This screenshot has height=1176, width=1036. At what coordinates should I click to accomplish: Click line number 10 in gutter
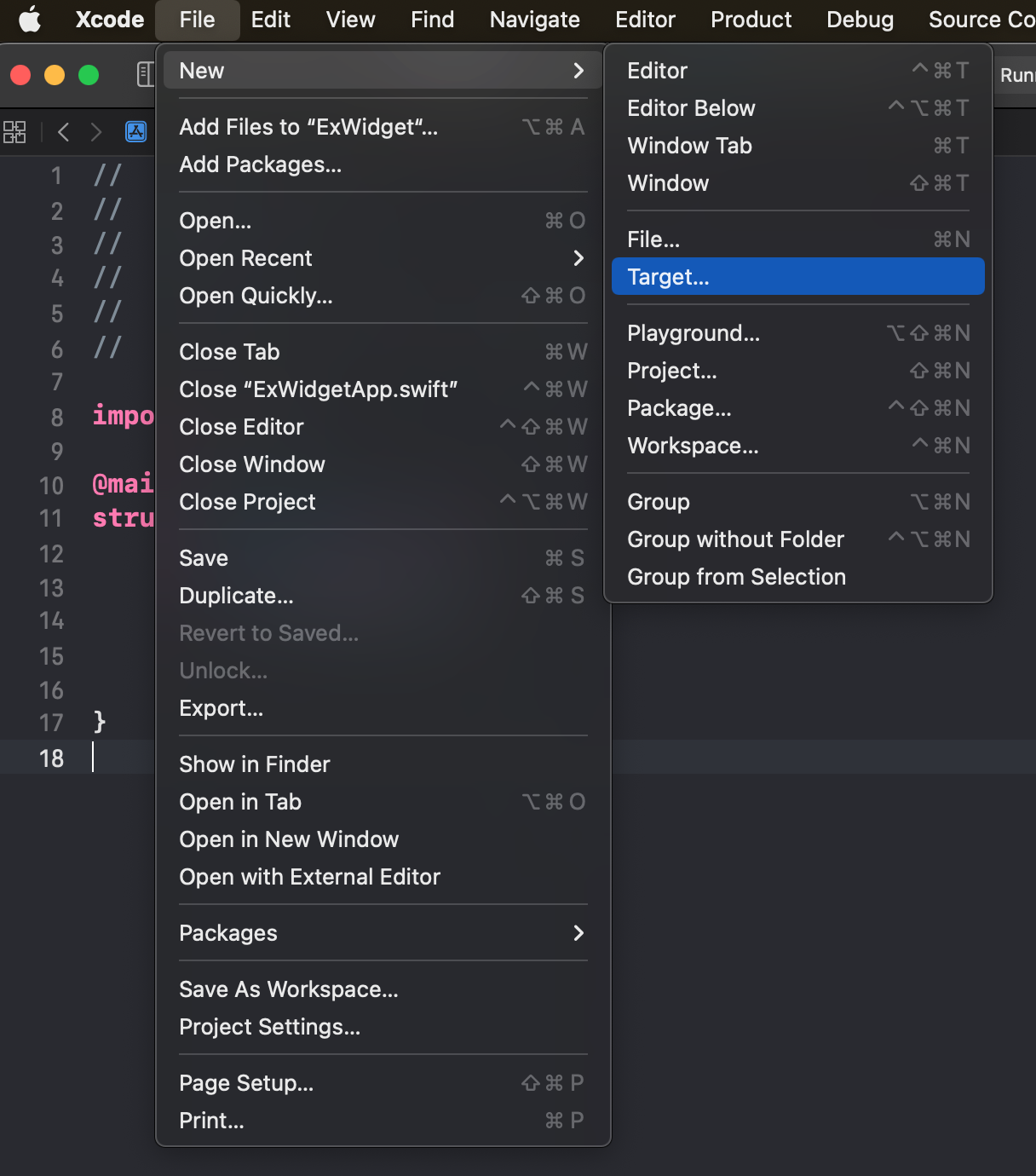(51, 485)
